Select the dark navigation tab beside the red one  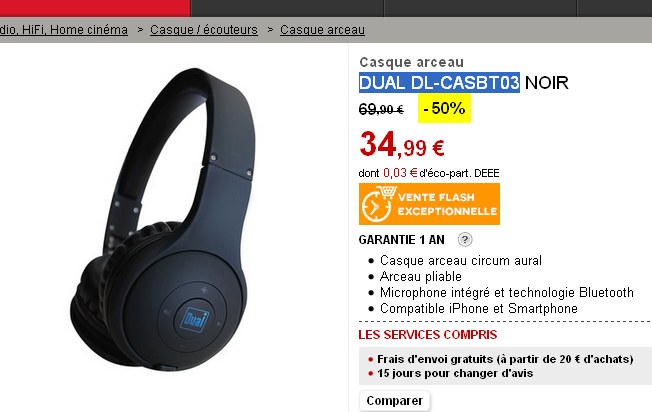click(x=287, y=8)
